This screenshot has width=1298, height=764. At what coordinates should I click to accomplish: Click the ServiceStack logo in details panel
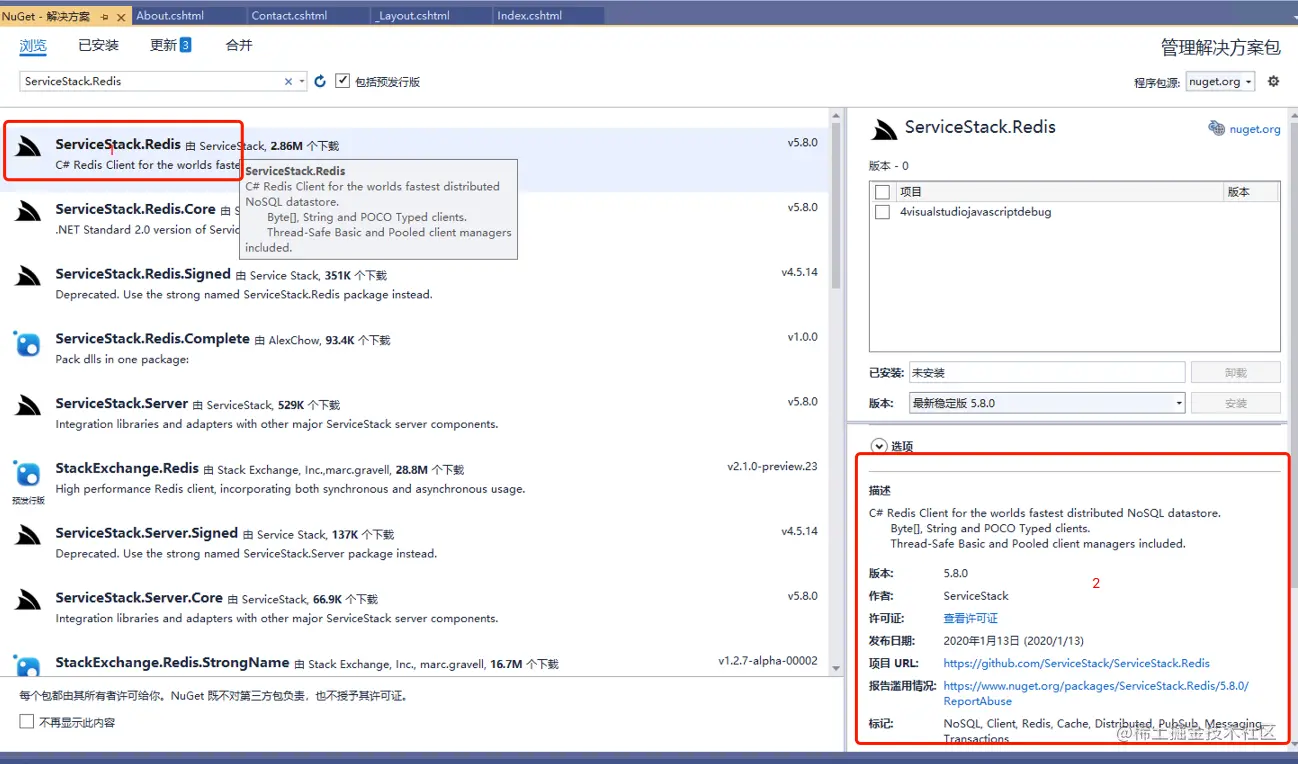pyautogui.click(x=884, y=130)
